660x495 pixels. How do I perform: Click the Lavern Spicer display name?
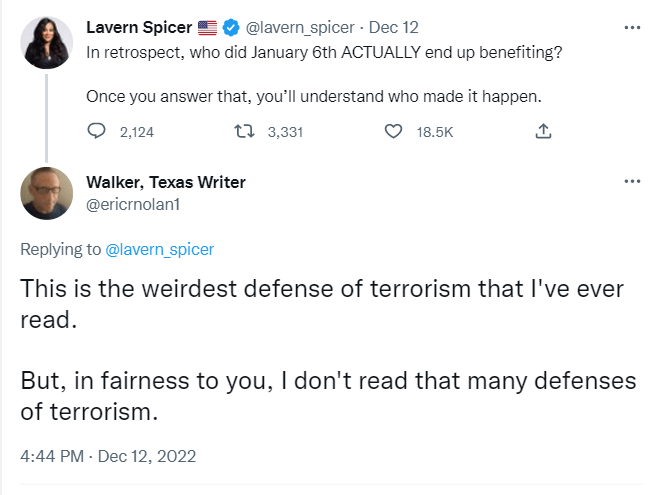[139, 26]
